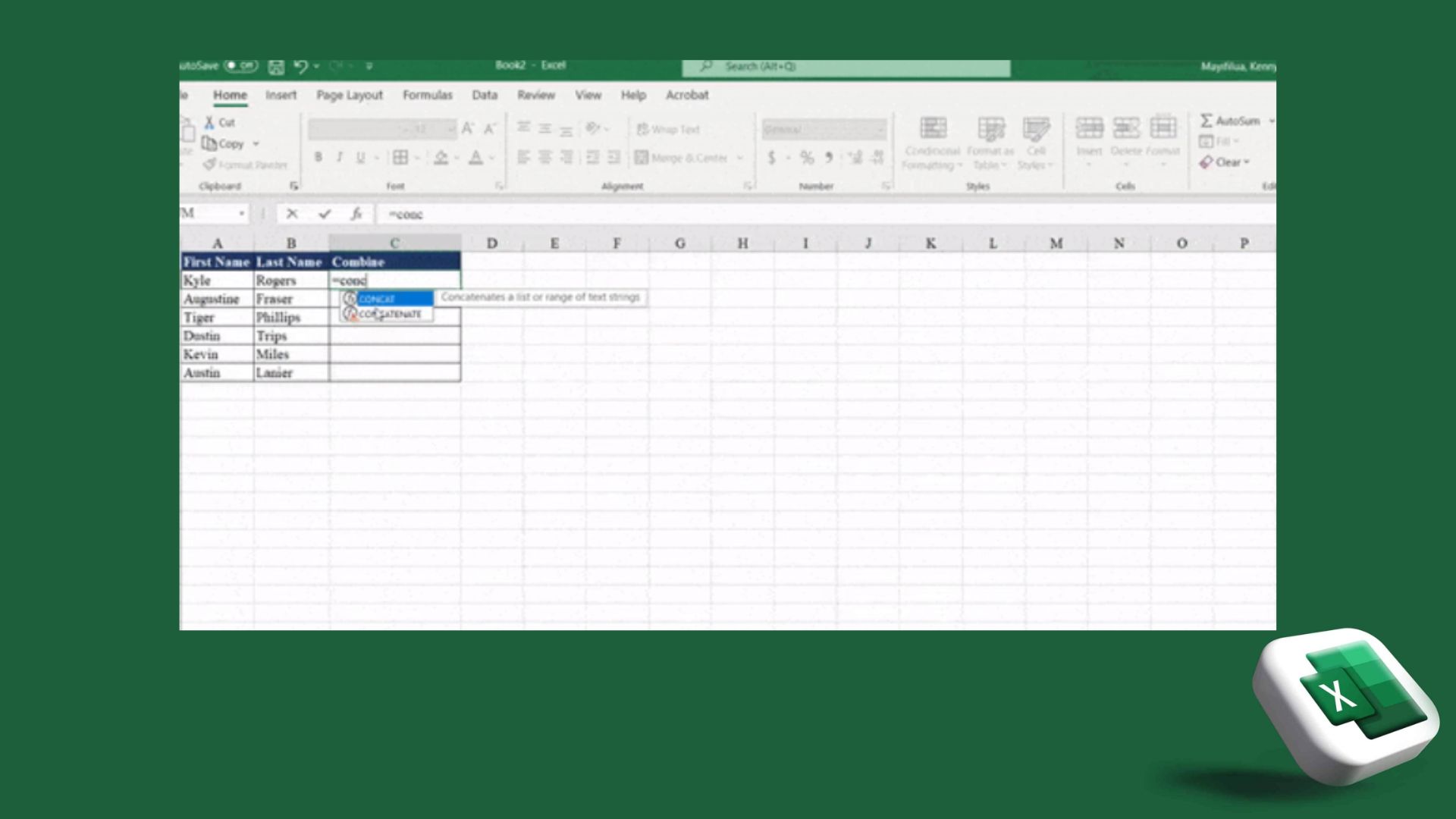Click Format cells button
Image resolution: width=1456 pixels, height=819 pixels.
(1163, 140)
